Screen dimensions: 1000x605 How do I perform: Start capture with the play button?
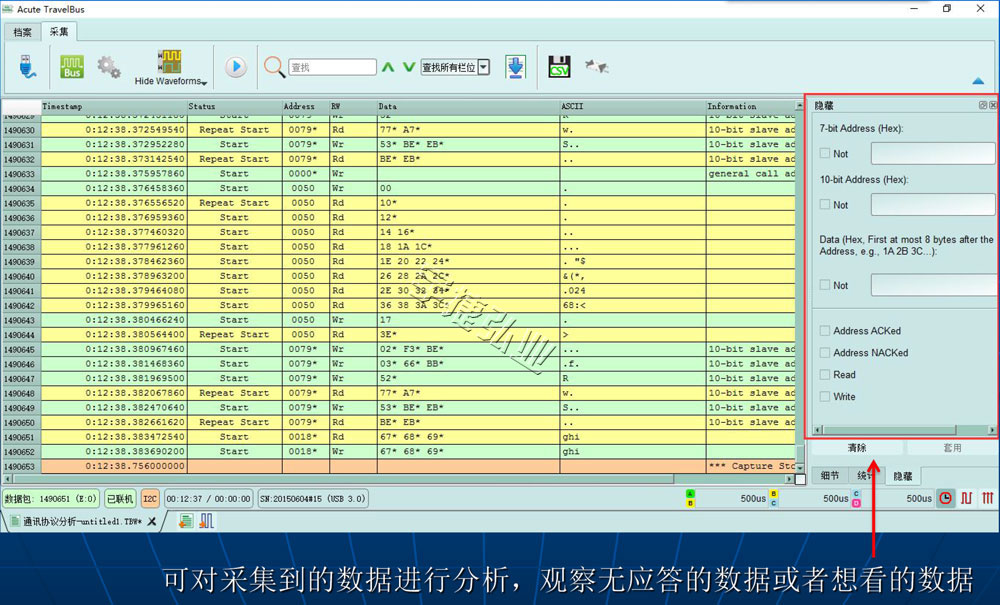[x=235, y=66]
